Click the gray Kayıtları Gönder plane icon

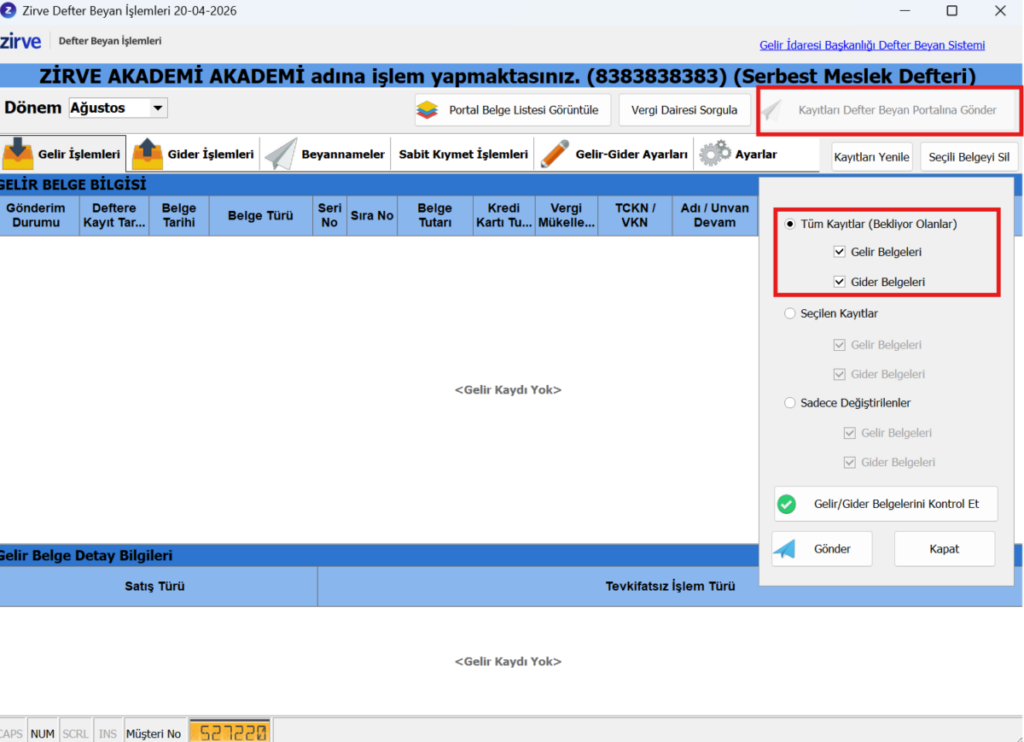(x=771, y=110)
